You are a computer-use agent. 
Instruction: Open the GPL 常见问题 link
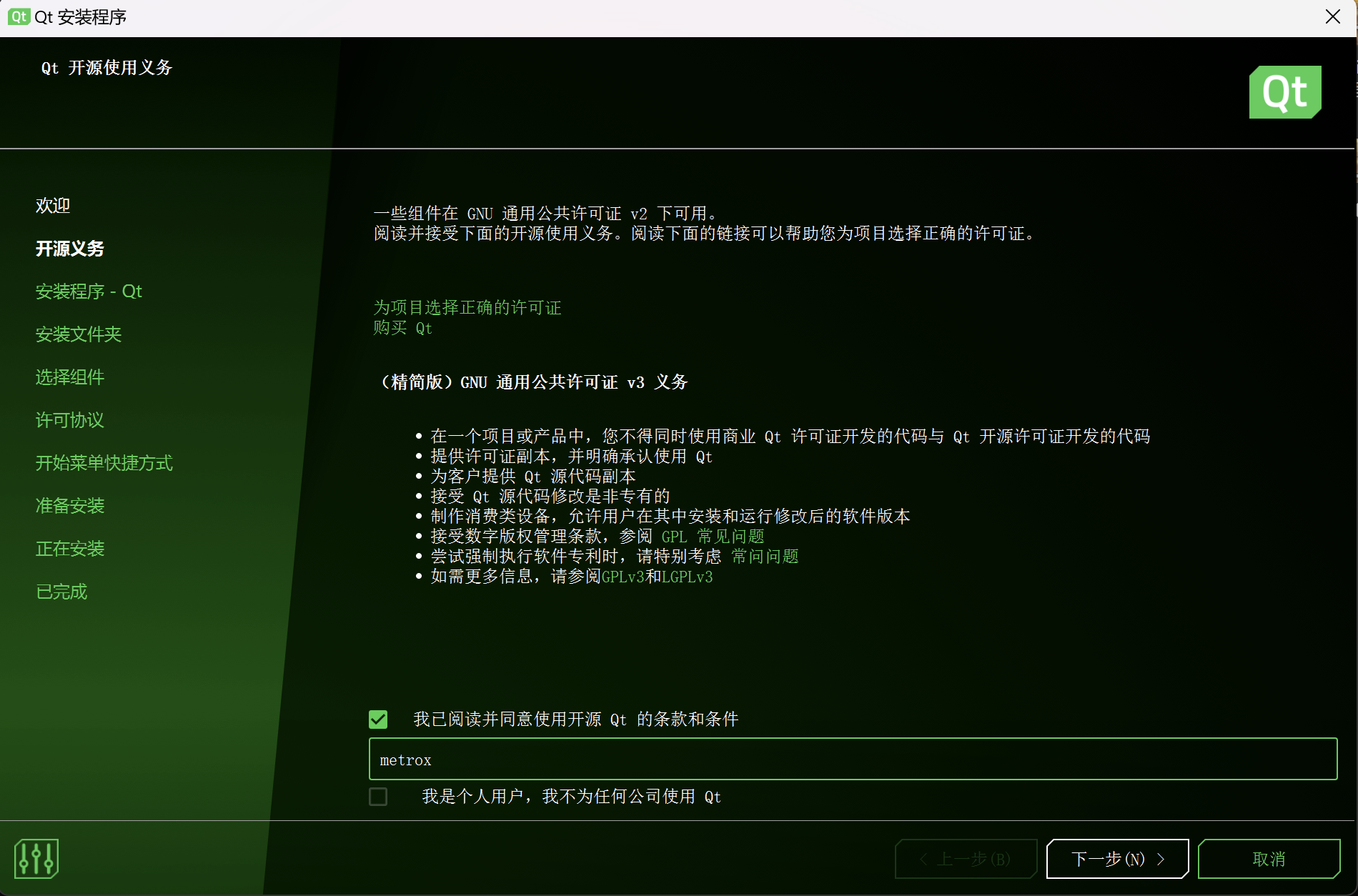click(713, 537)
